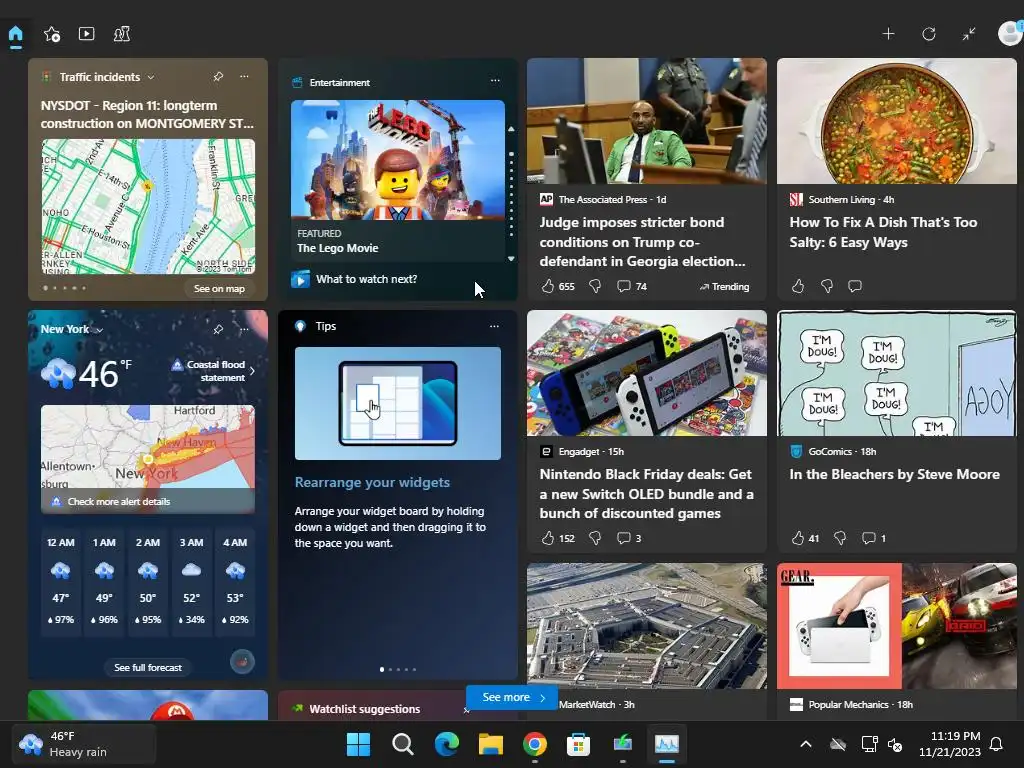This screenshot has height=768, width=1024.
Task: Click See on map button
Action: [x=219, y=289]
